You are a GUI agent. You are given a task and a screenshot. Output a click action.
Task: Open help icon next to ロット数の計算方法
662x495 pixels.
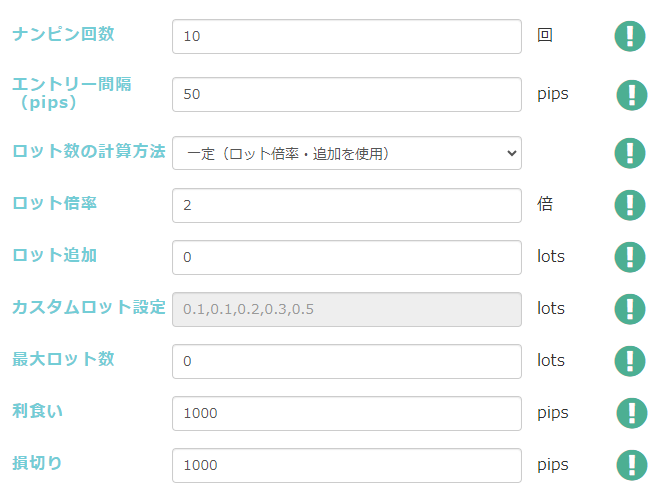pyautogui.click(x=630, y=153)
